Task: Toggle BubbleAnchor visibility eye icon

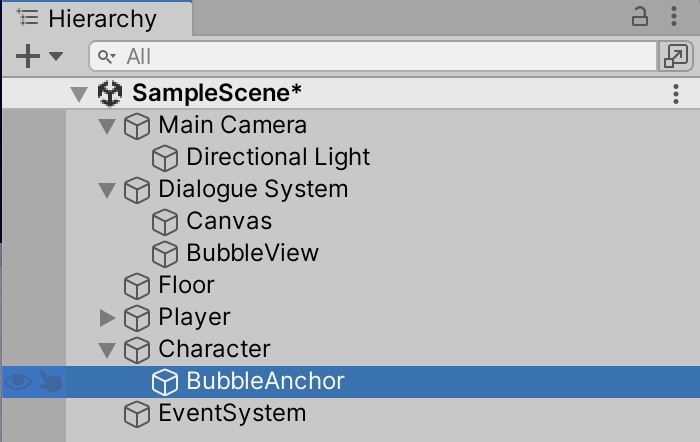Action: point(18,382)
